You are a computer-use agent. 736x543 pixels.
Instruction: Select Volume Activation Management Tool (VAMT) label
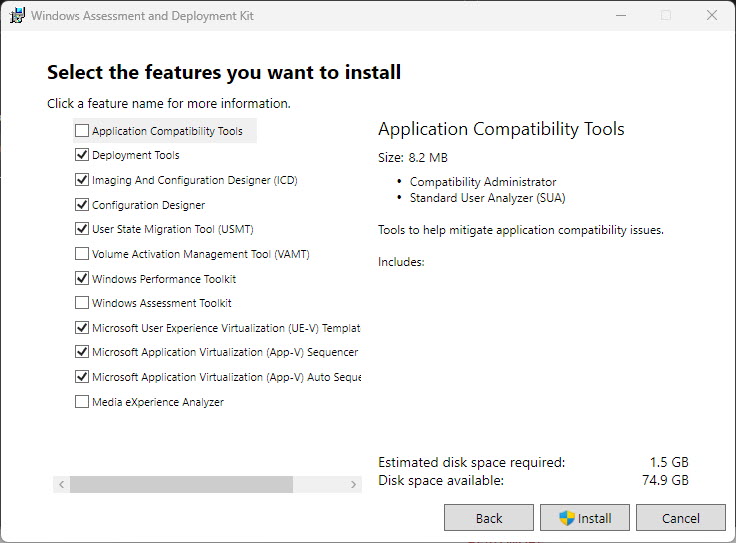pos(201,254)
